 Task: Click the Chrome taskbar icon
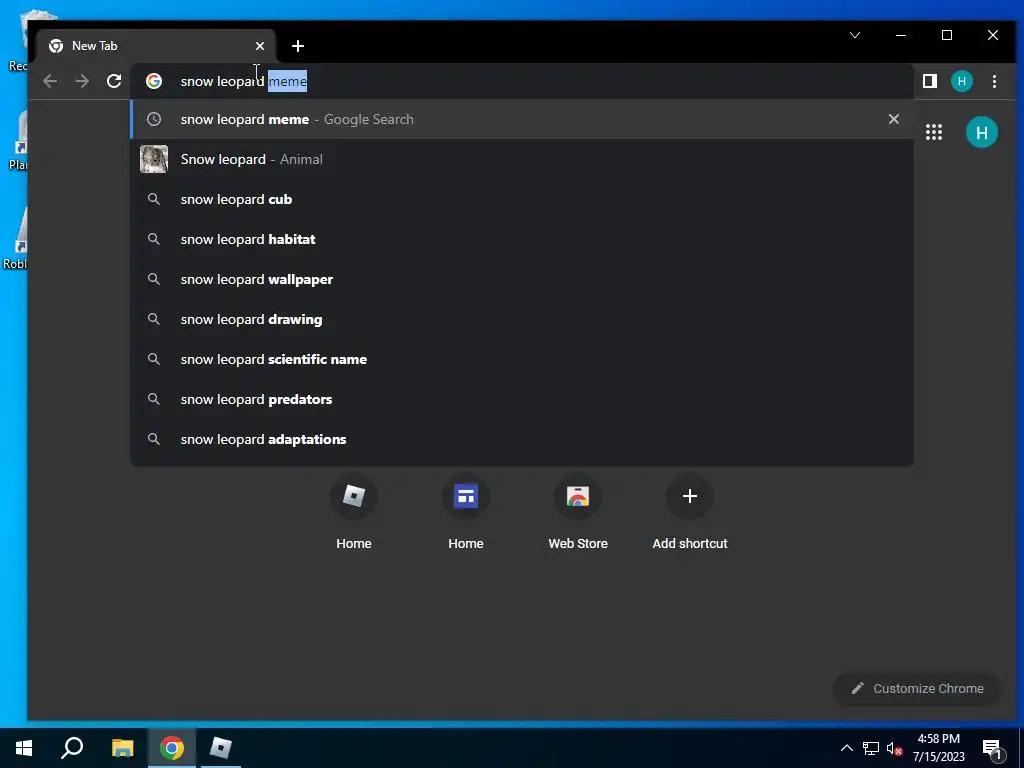coord(172,748)
